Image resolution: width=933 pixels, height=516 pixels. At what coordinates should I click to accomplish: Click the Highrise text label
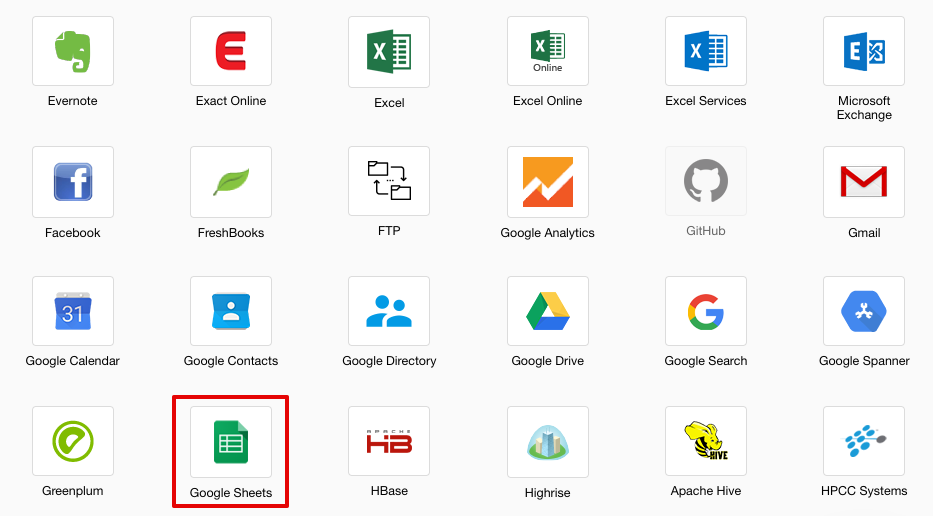click(x=547, y=493)
